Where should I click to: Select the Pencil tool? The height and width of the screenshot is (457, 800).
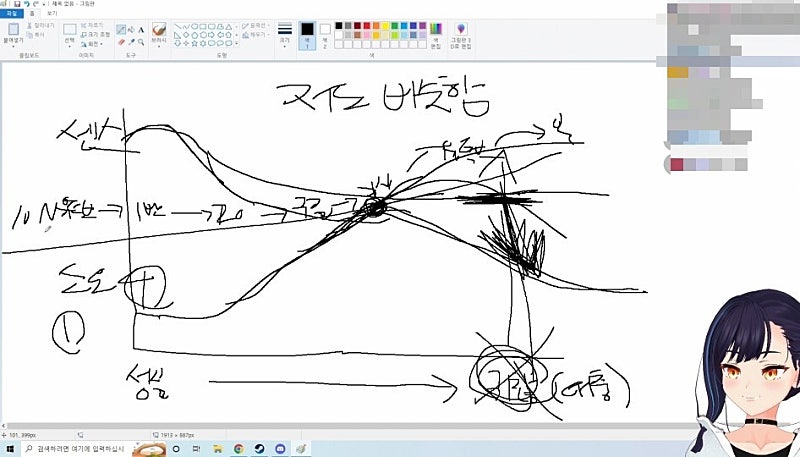click(121, 30)
